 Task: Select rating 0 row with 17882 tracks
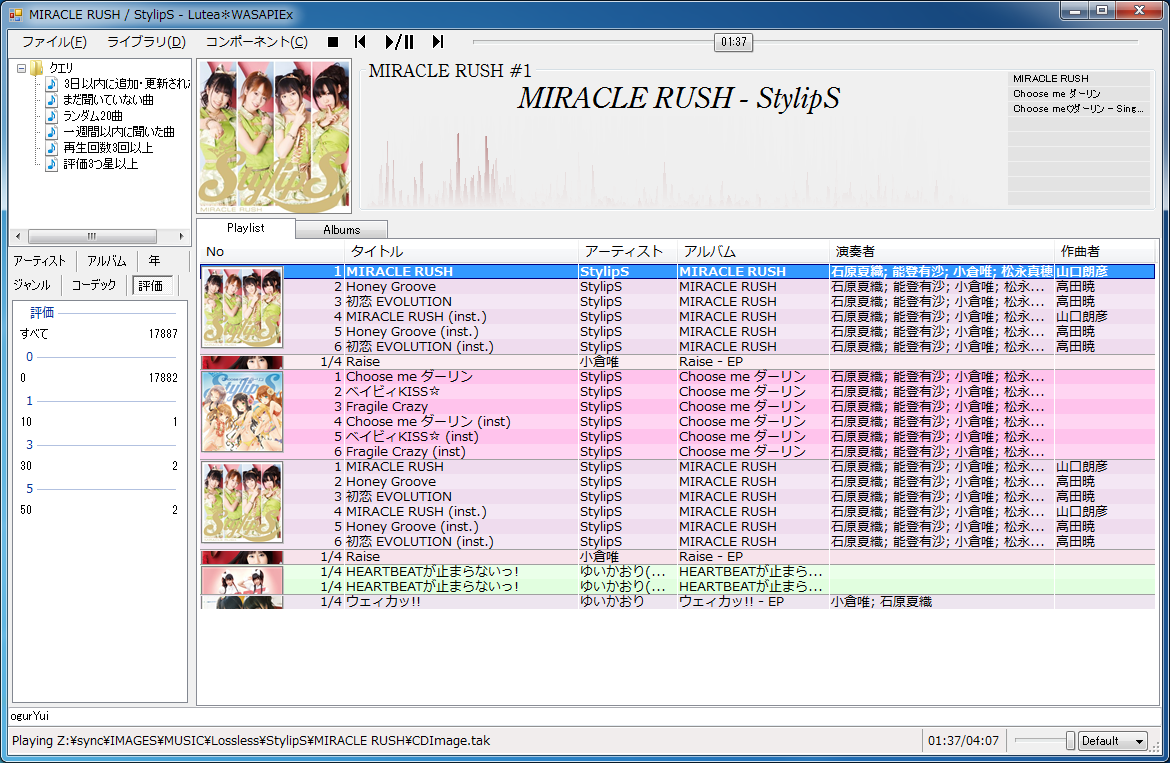[99, 377]
